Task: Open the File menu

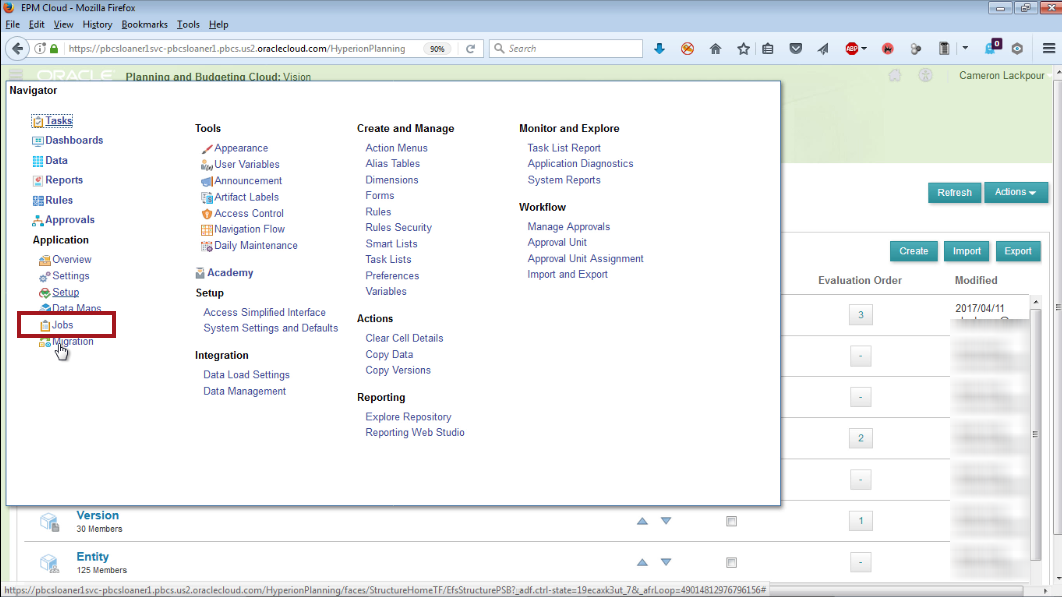Action: (x=12, y=24)
